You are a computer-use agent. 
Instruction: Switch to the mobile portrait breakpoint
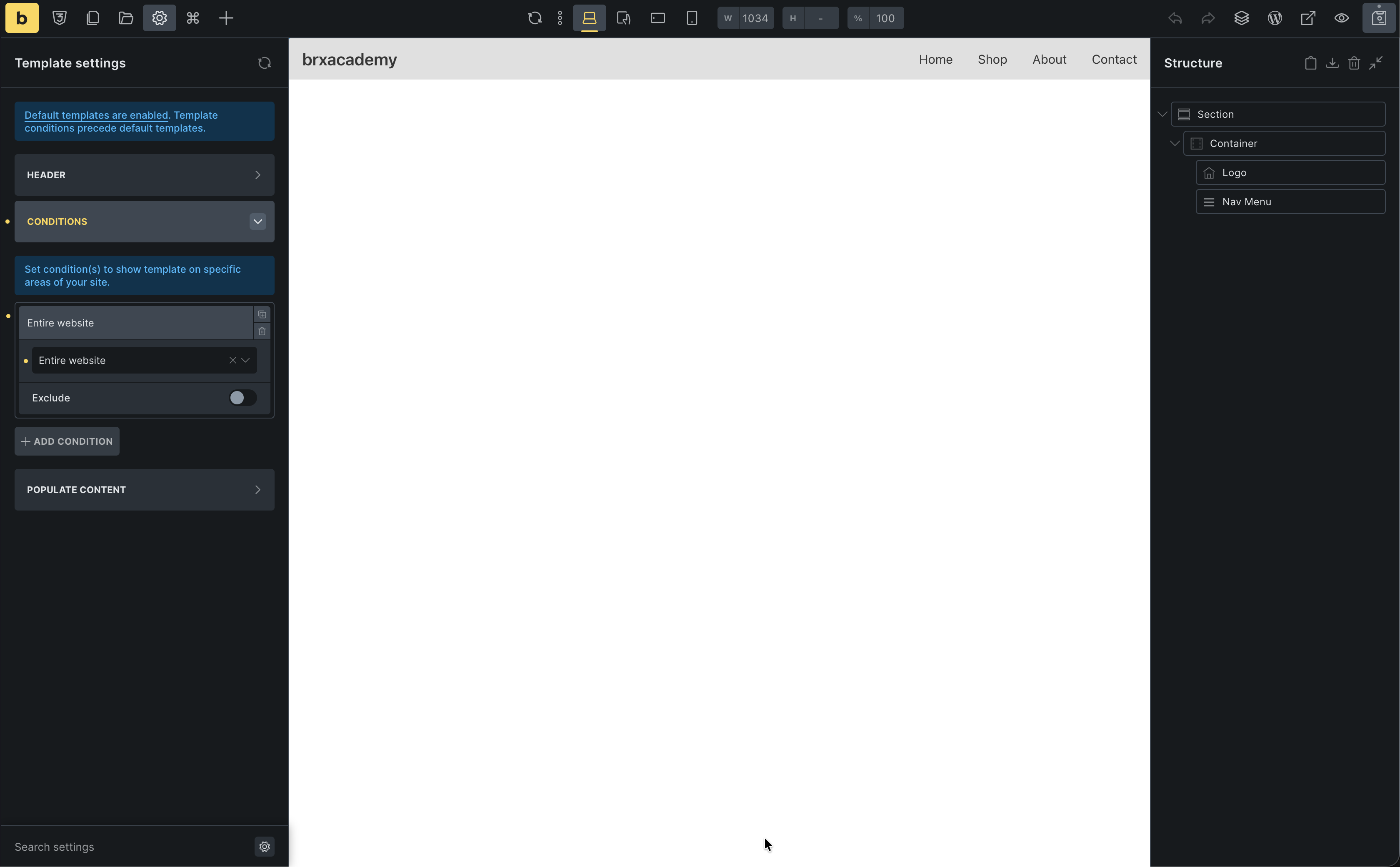(x=692, y=18)
